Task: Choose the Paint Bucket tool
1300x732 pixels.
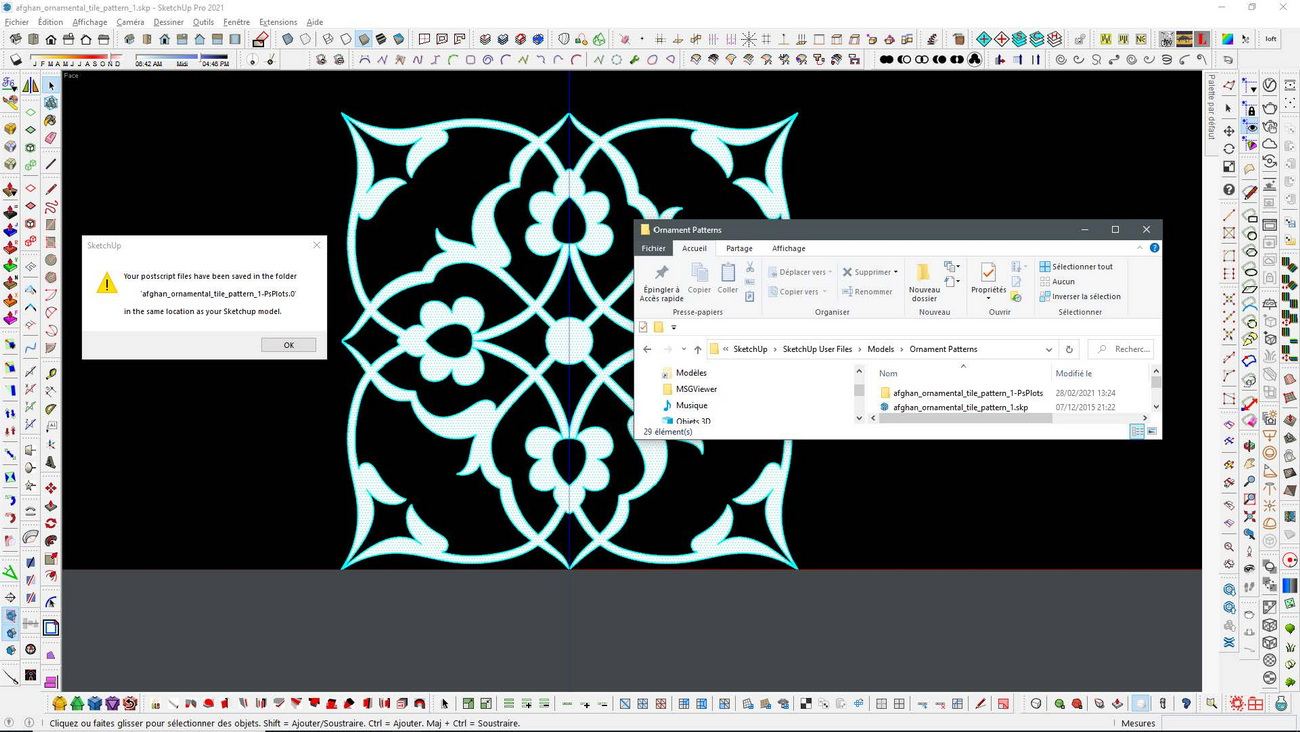Action: click(51, 120)
